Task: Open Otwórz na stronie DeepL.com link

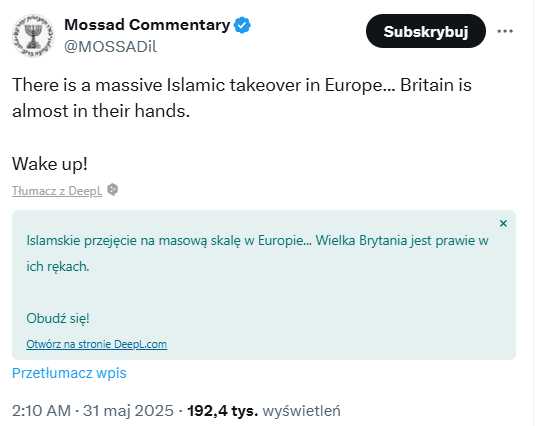Action: (97, 344)
